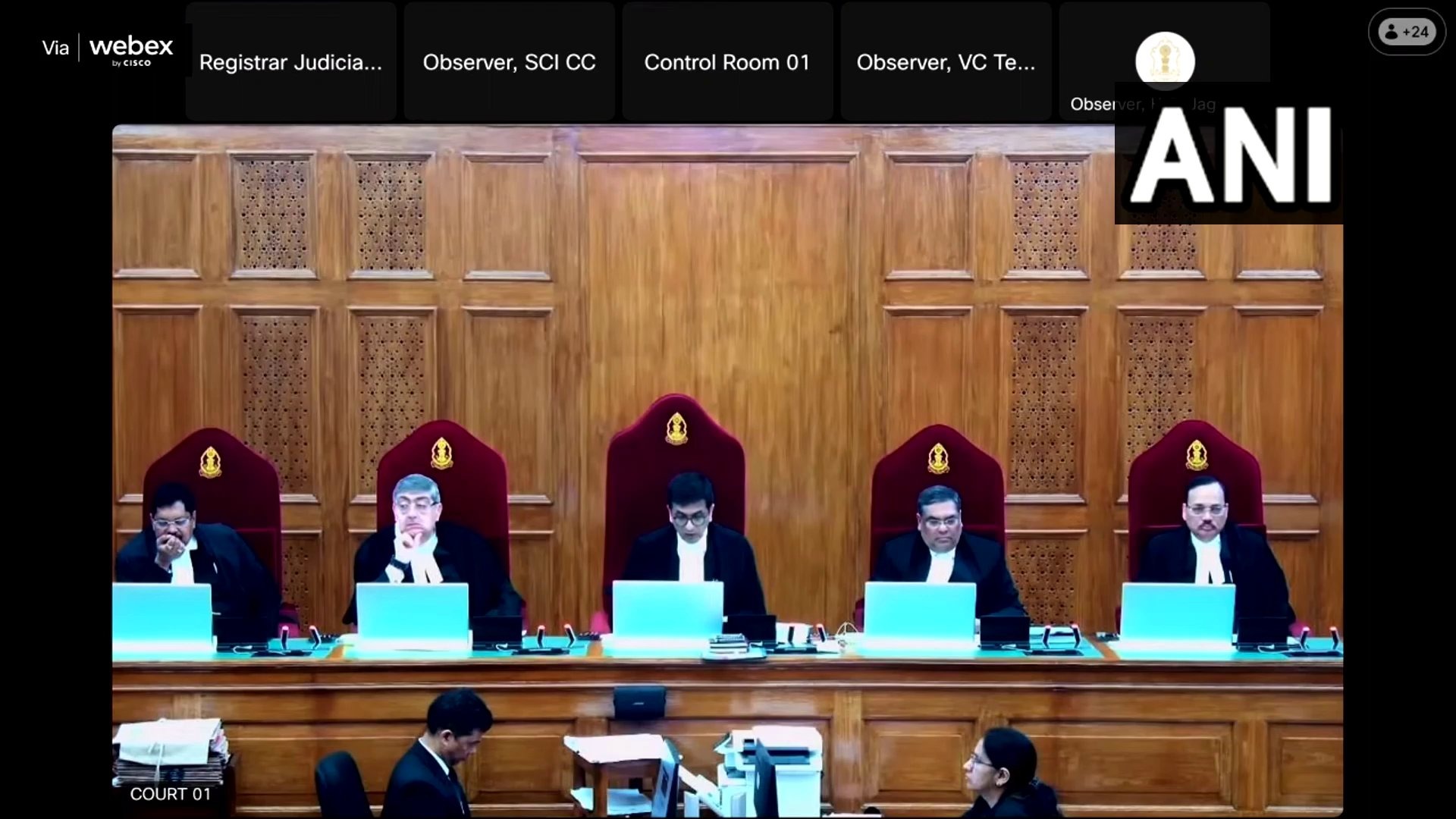
Task: Click the COURT 01 label
Action: pos(170,794)
